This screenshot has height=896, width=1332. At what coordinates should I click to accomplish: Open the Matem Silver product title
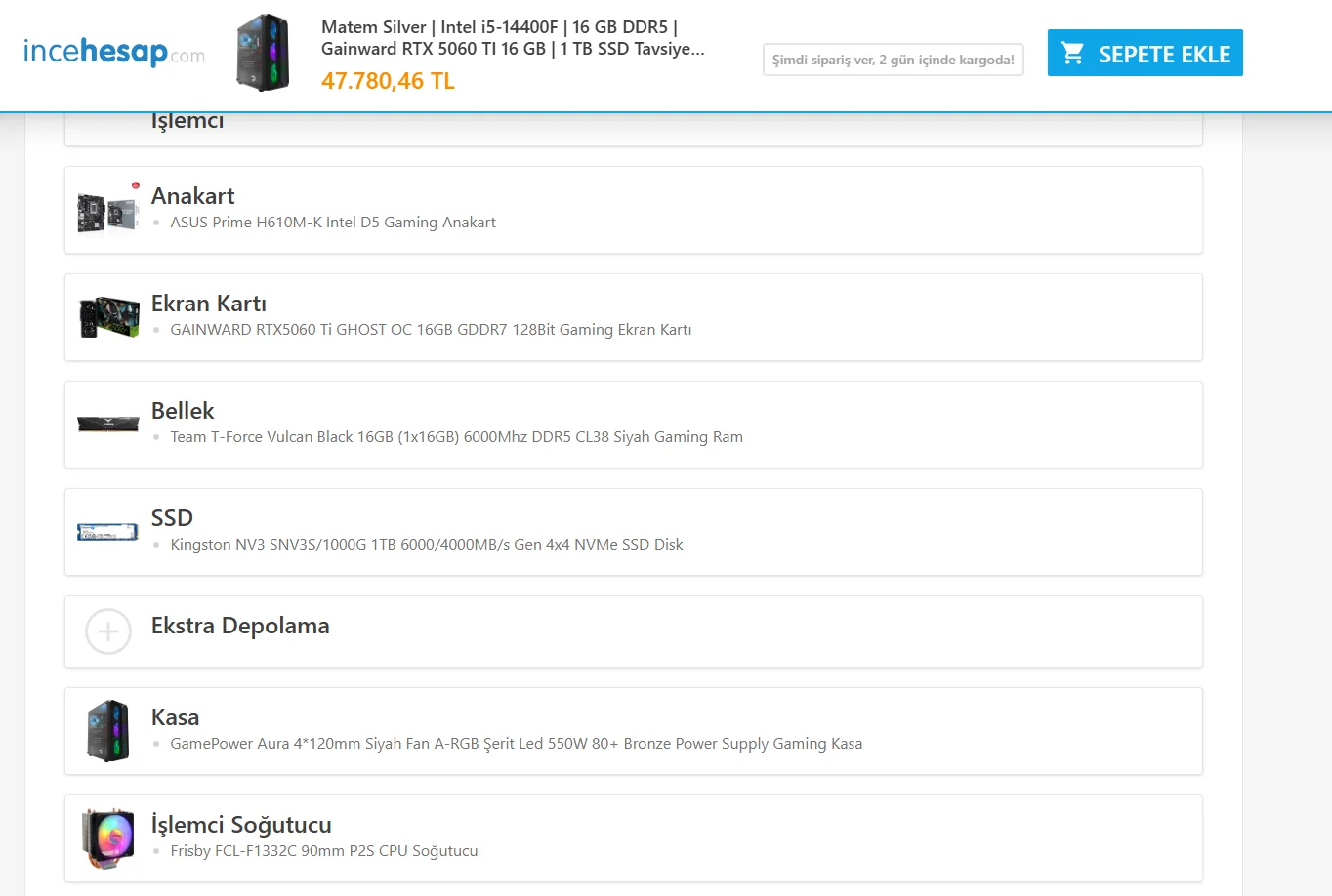coord(513,38)
